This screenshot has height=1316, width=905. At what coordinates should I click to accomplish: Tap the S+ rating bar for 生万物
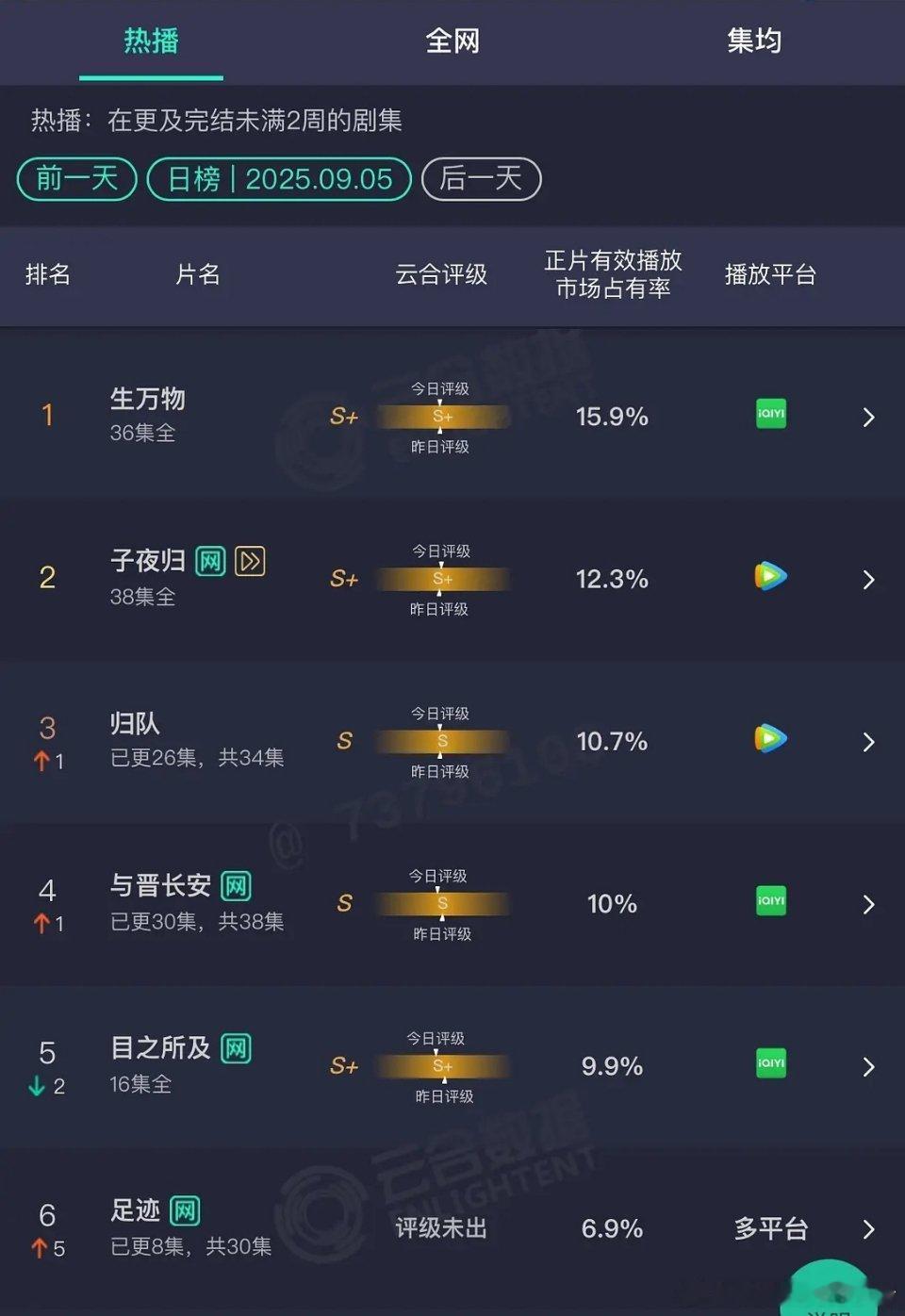tap(442, 417)
